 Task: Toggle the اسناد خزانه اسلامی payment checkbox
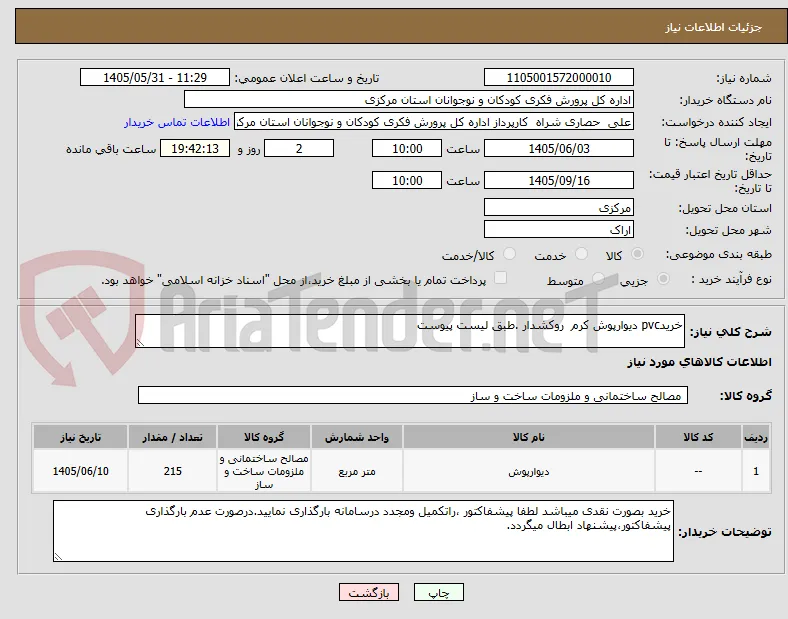coord(501,278)
